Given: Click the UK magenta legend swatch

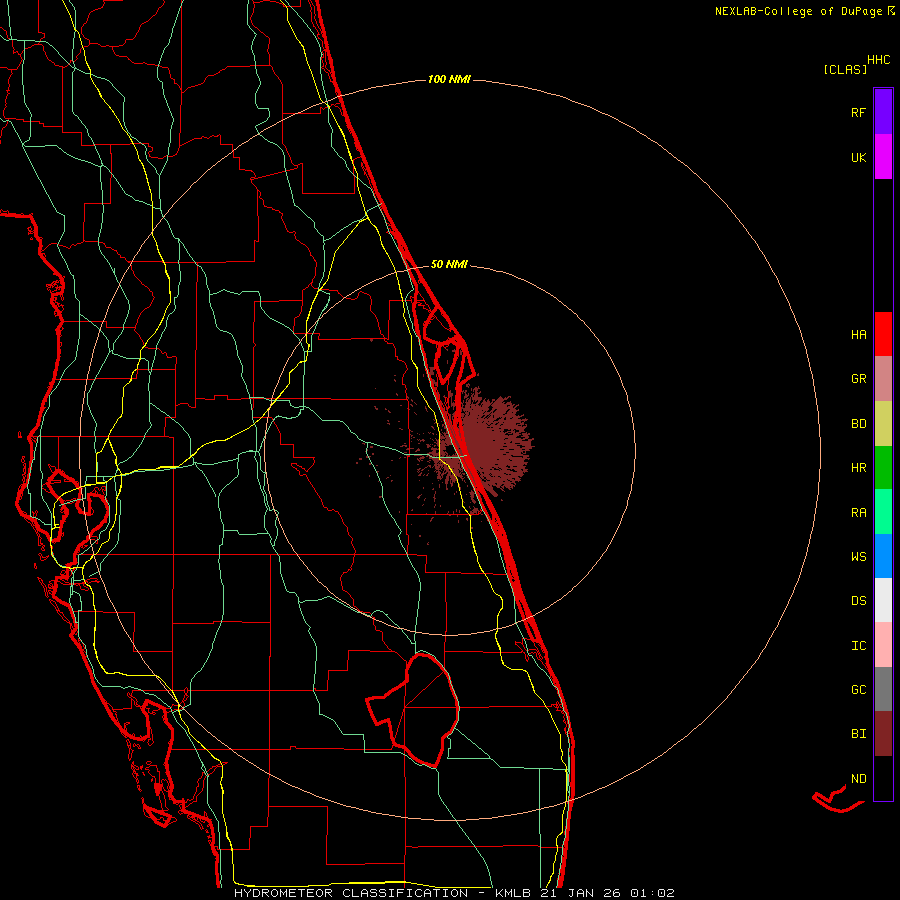Looking at the screenshot, I should coord(883,157).
